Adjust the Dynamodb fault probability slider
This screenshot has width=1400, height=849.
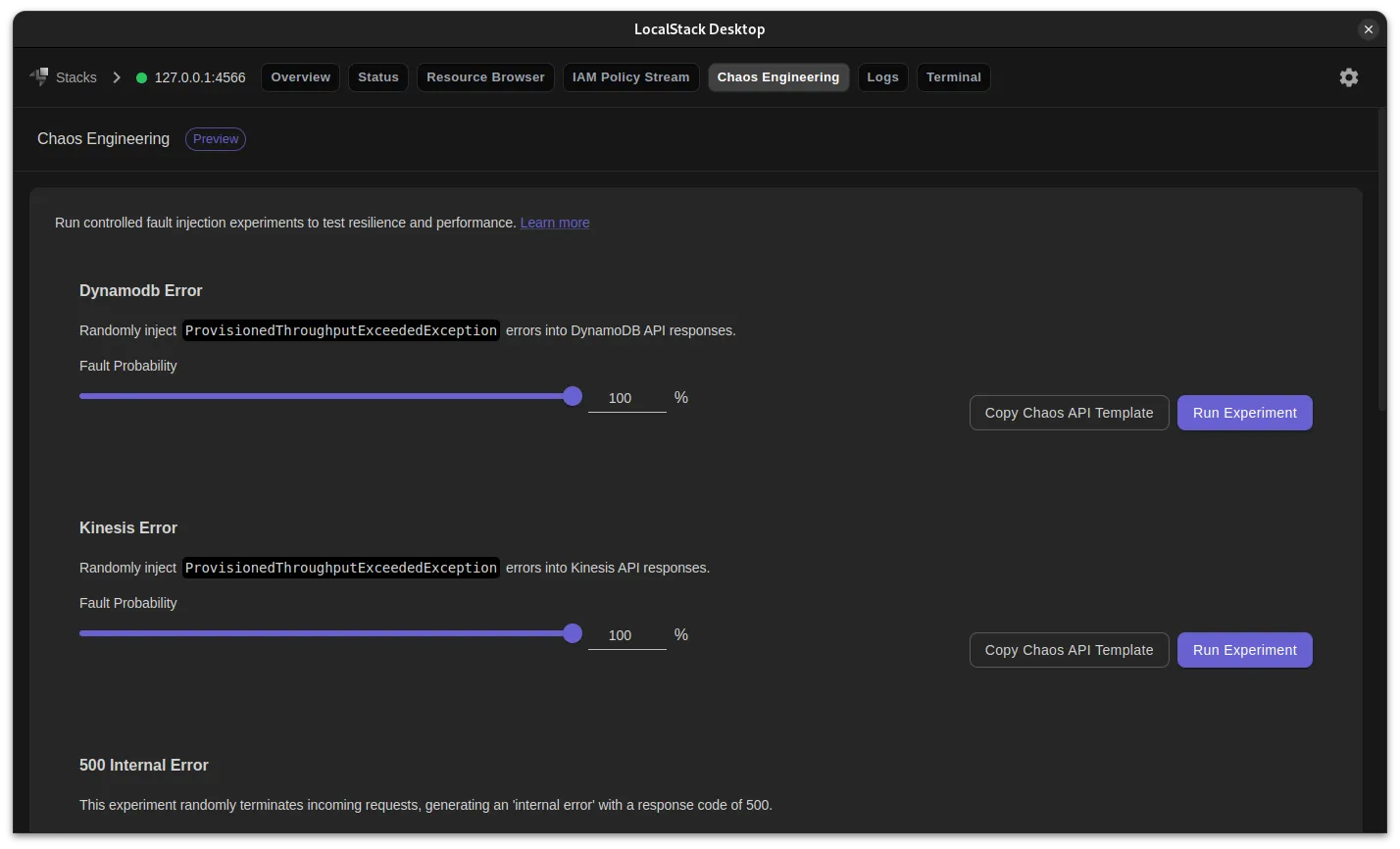point(573,396)
